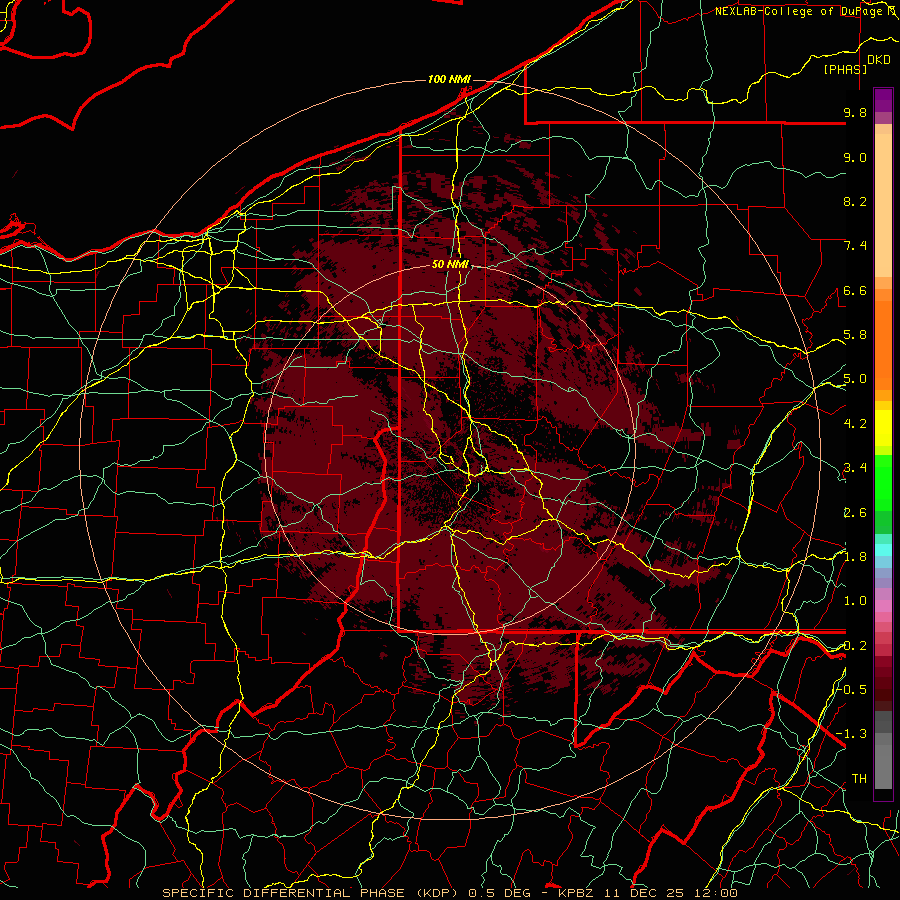Click the 5.8 value on the scale
The width and height of the screenshot is (900, 900).
coord(855,335)
